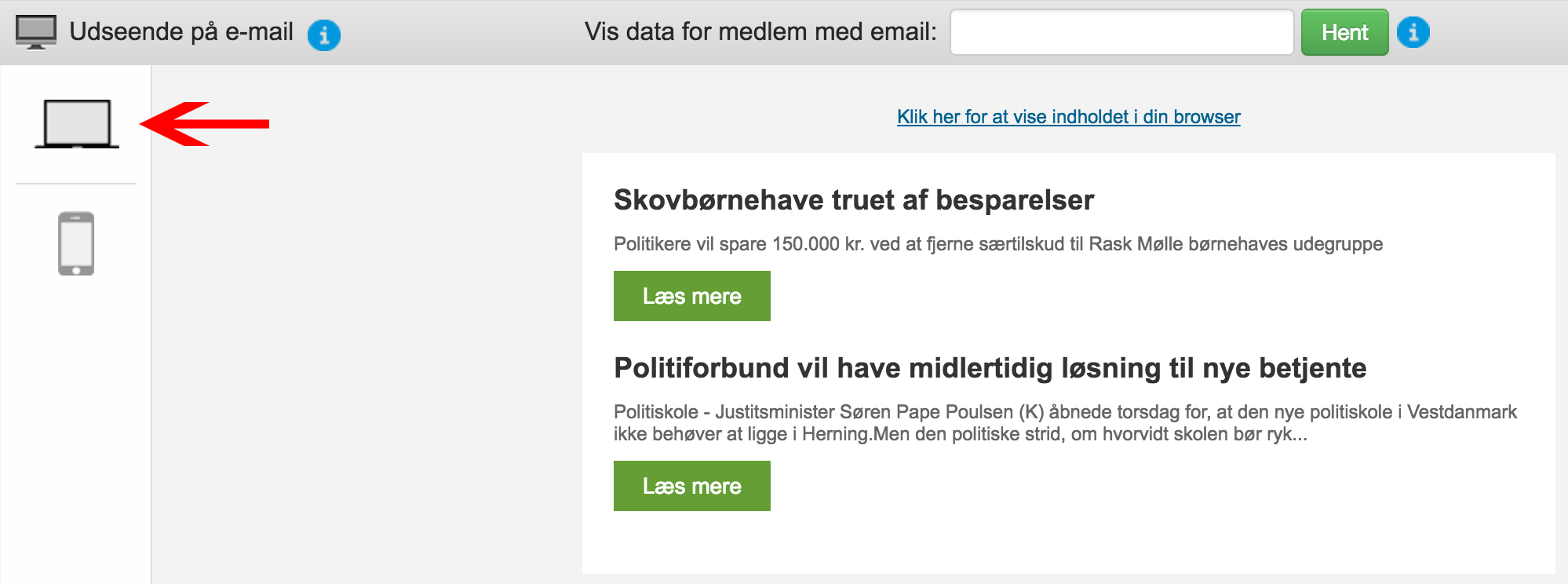The image size is (1568, 584).
Task: Open info icon next to Hent button
Action: [1413, 32]
